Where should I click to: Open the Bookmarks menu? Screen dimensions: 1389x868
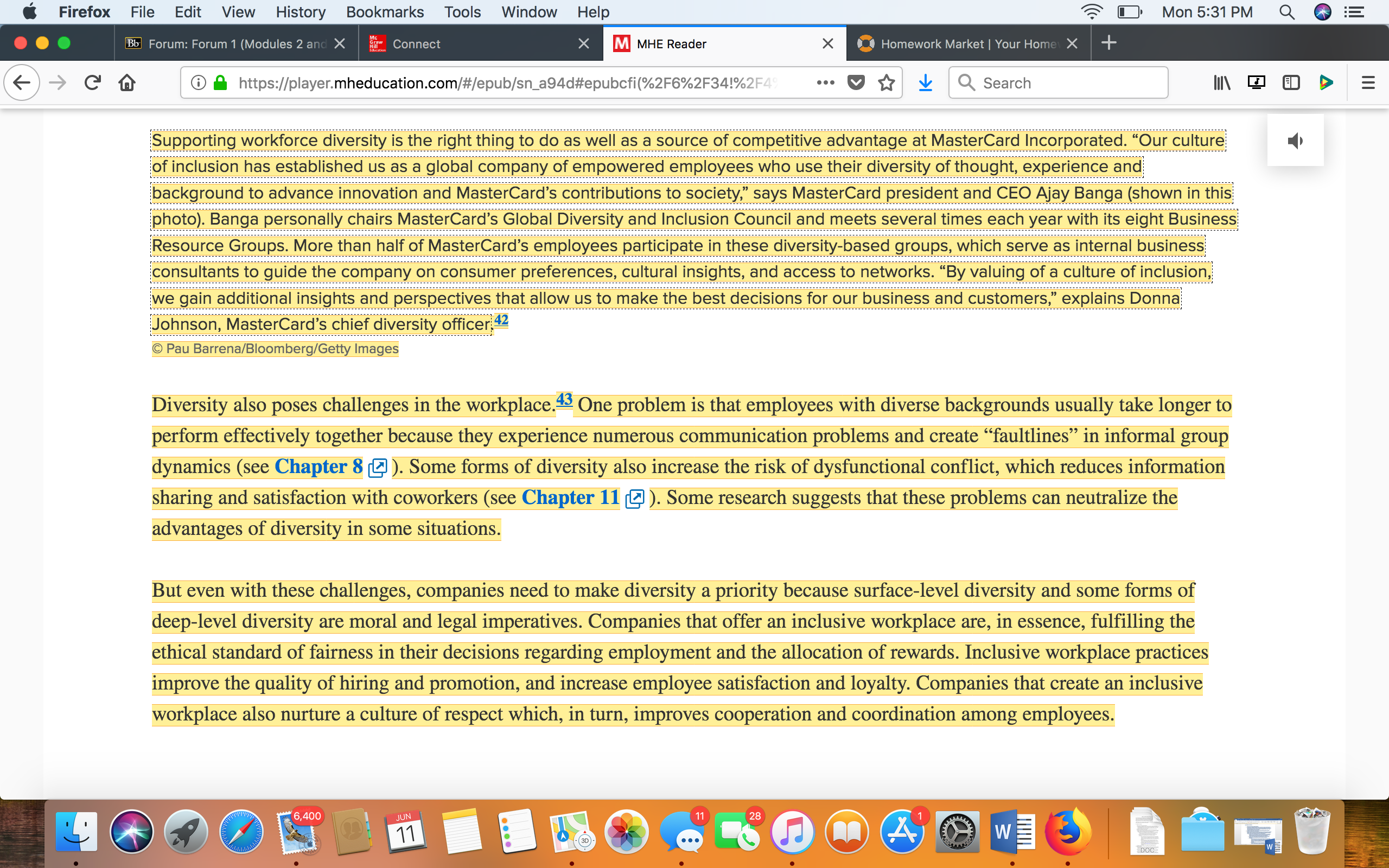point(385,12)
